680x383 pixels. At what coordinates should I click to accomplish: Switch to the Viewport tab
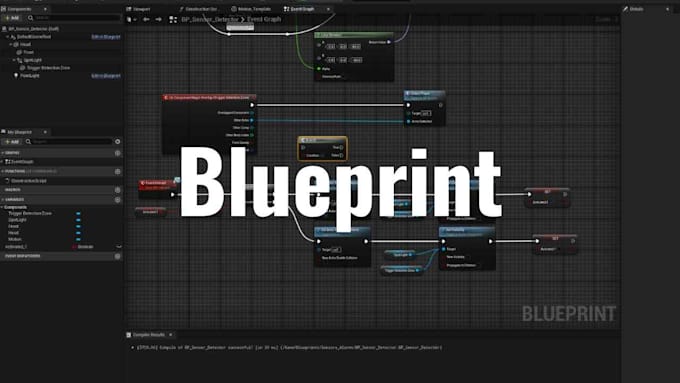[138, 9]
